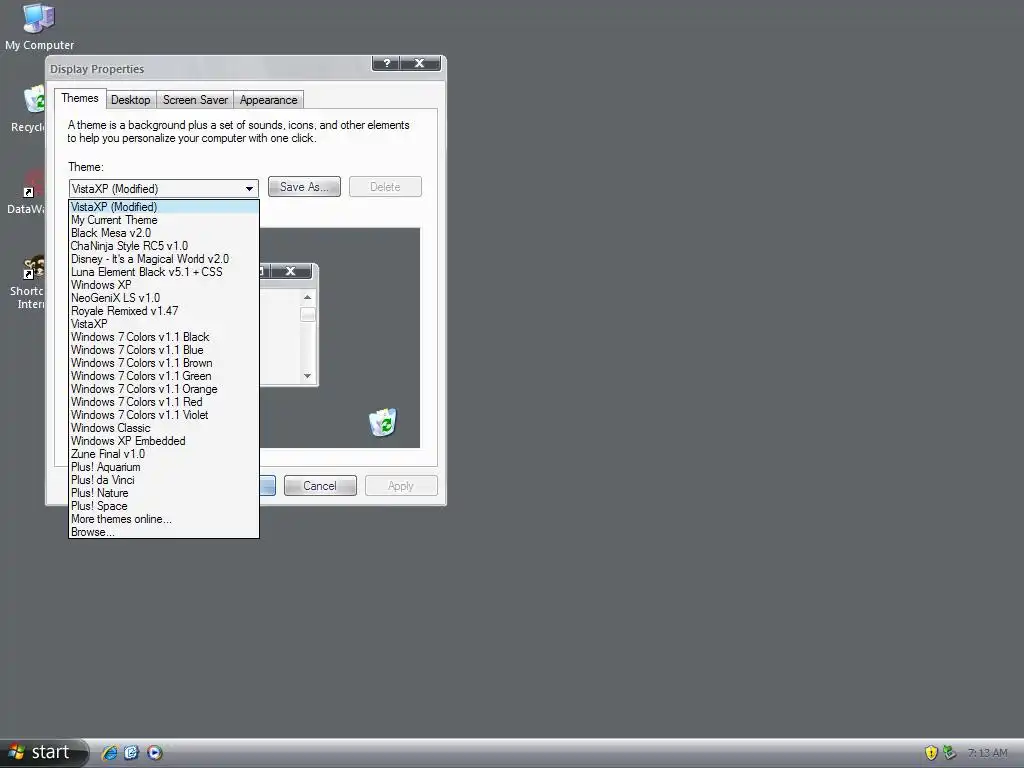Choose NeoGeniX LS v1.0 theme
This screenshot has height=768, width=1024.
[164, 298]
